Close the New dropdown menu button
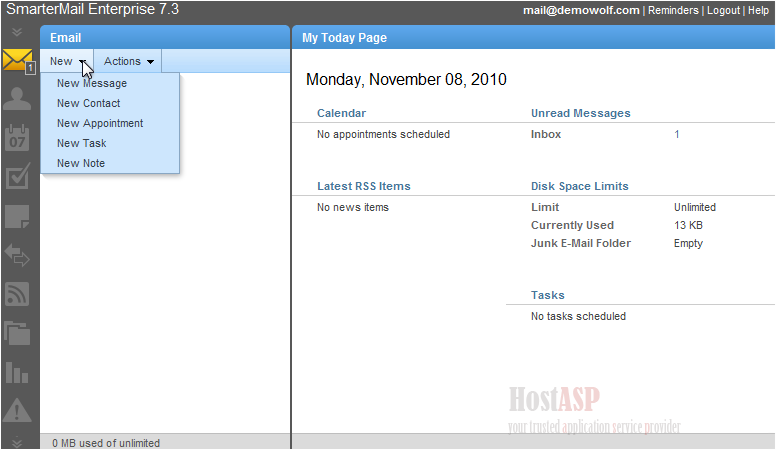 tap(67, 61)
